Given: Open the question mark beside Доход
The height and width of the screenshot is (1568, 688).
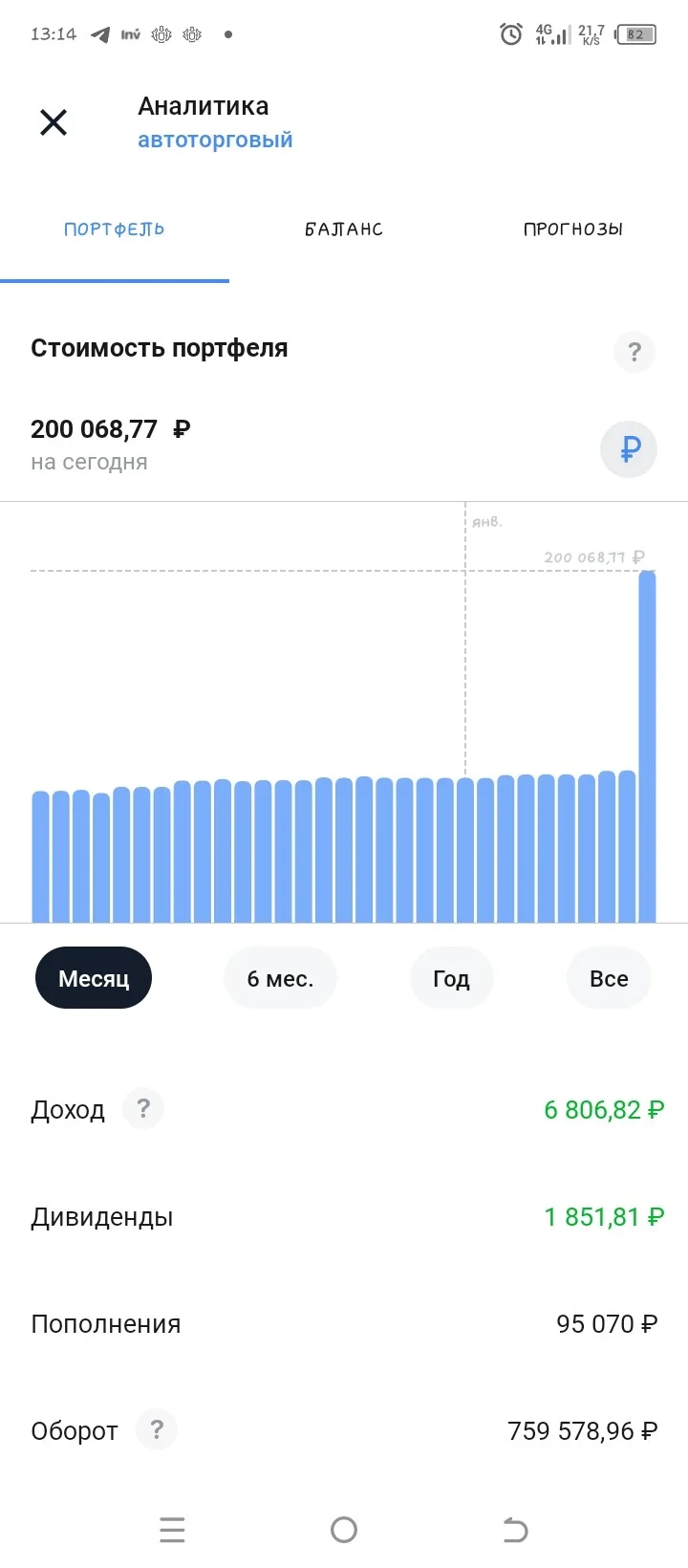Looking at the screenshot, I should (143, 1108).
